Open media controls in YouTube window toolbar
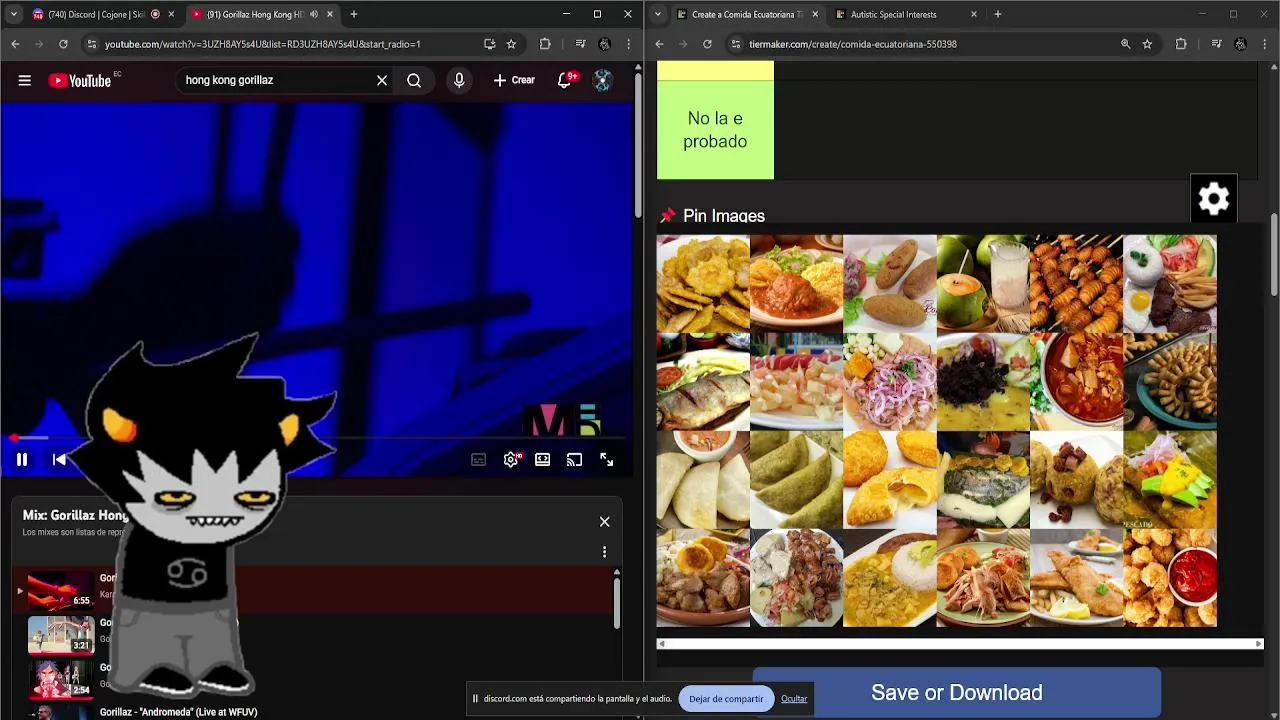This screenshot has height=720, width=1280. tap(580, 44)
